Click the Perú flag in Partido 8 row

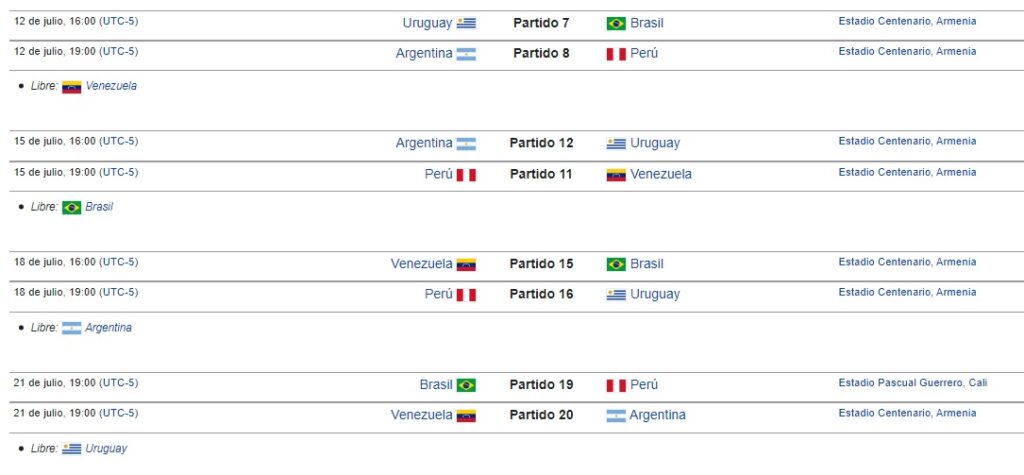coord(616,54)
